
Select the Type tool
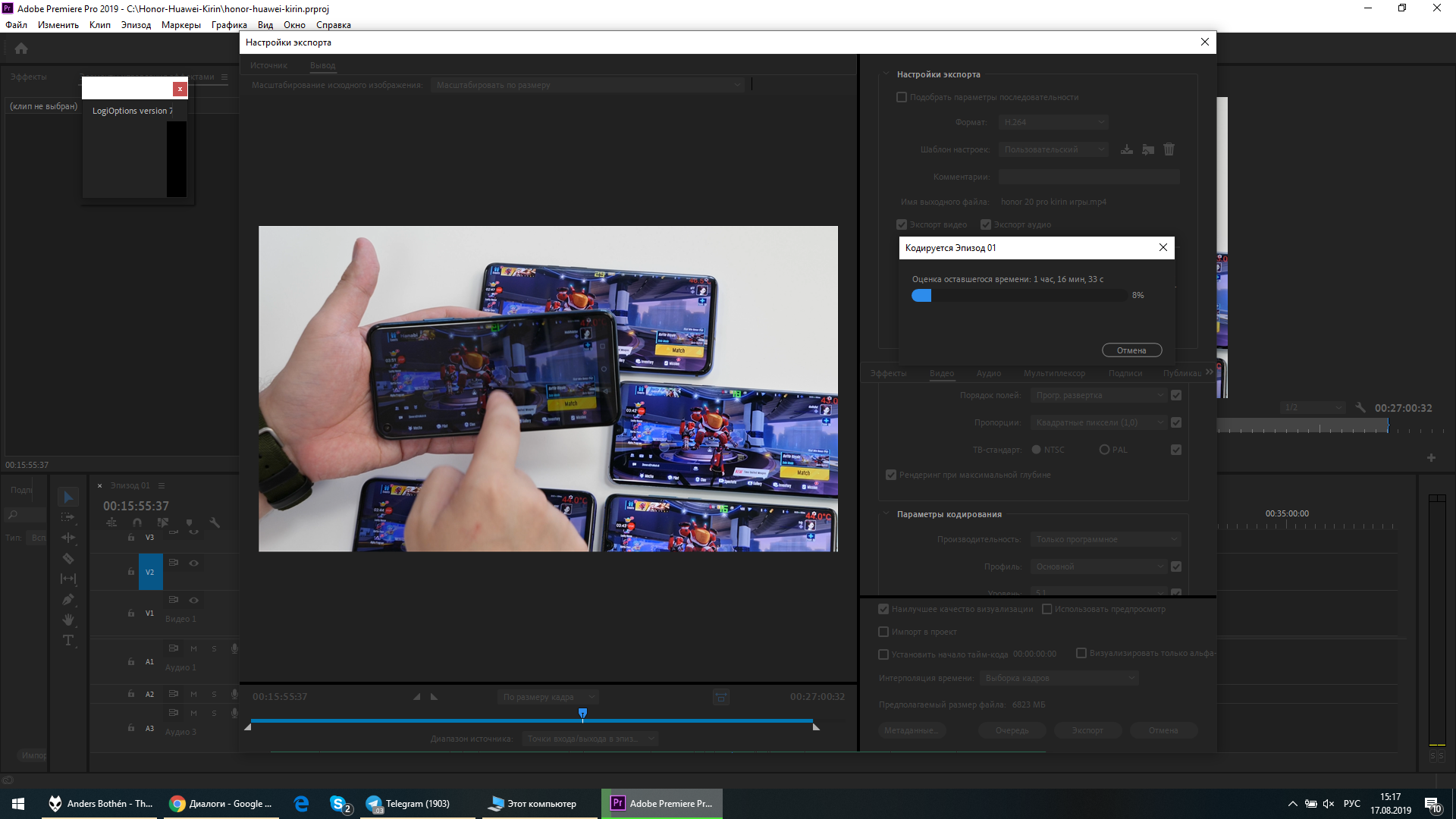pyautogui.click(x=68, y=640)
